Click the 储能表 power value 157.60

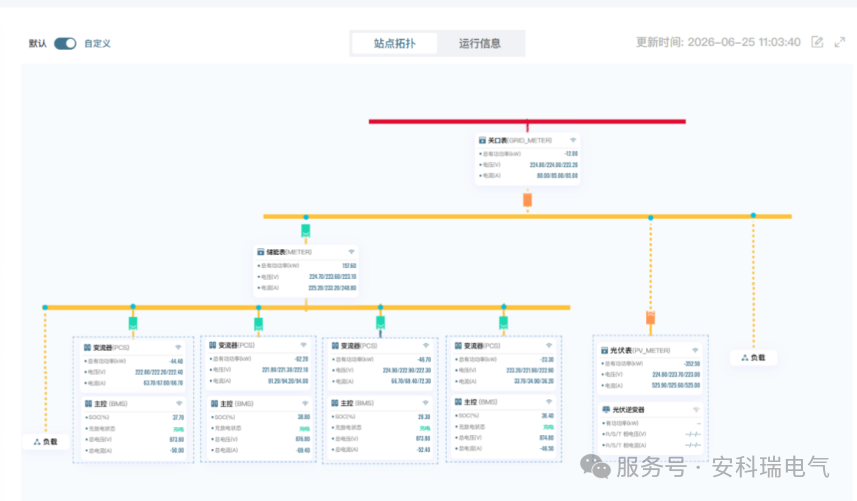click(349, 266)
